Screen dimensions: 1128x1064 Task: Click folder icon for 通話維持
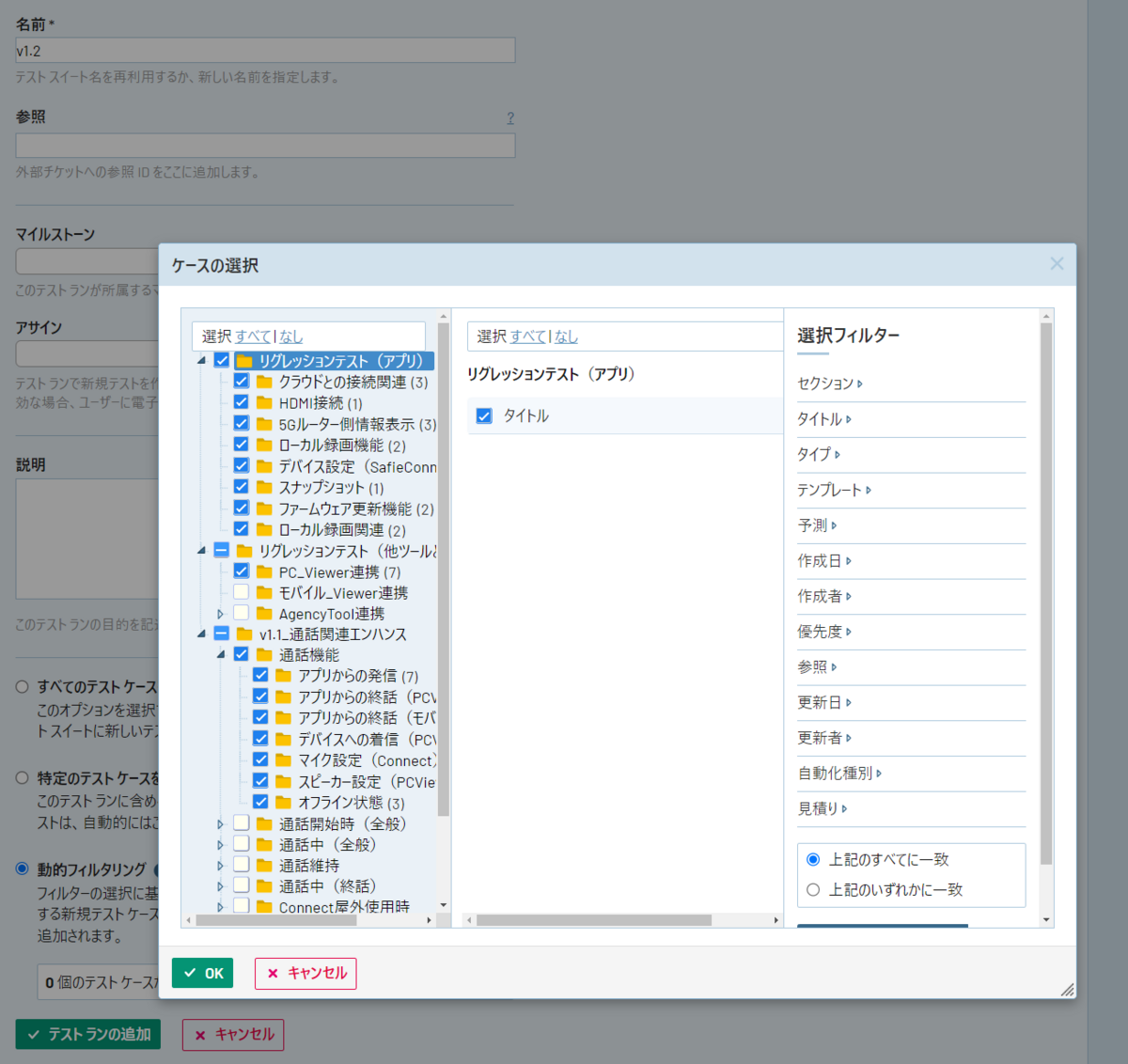264,865
